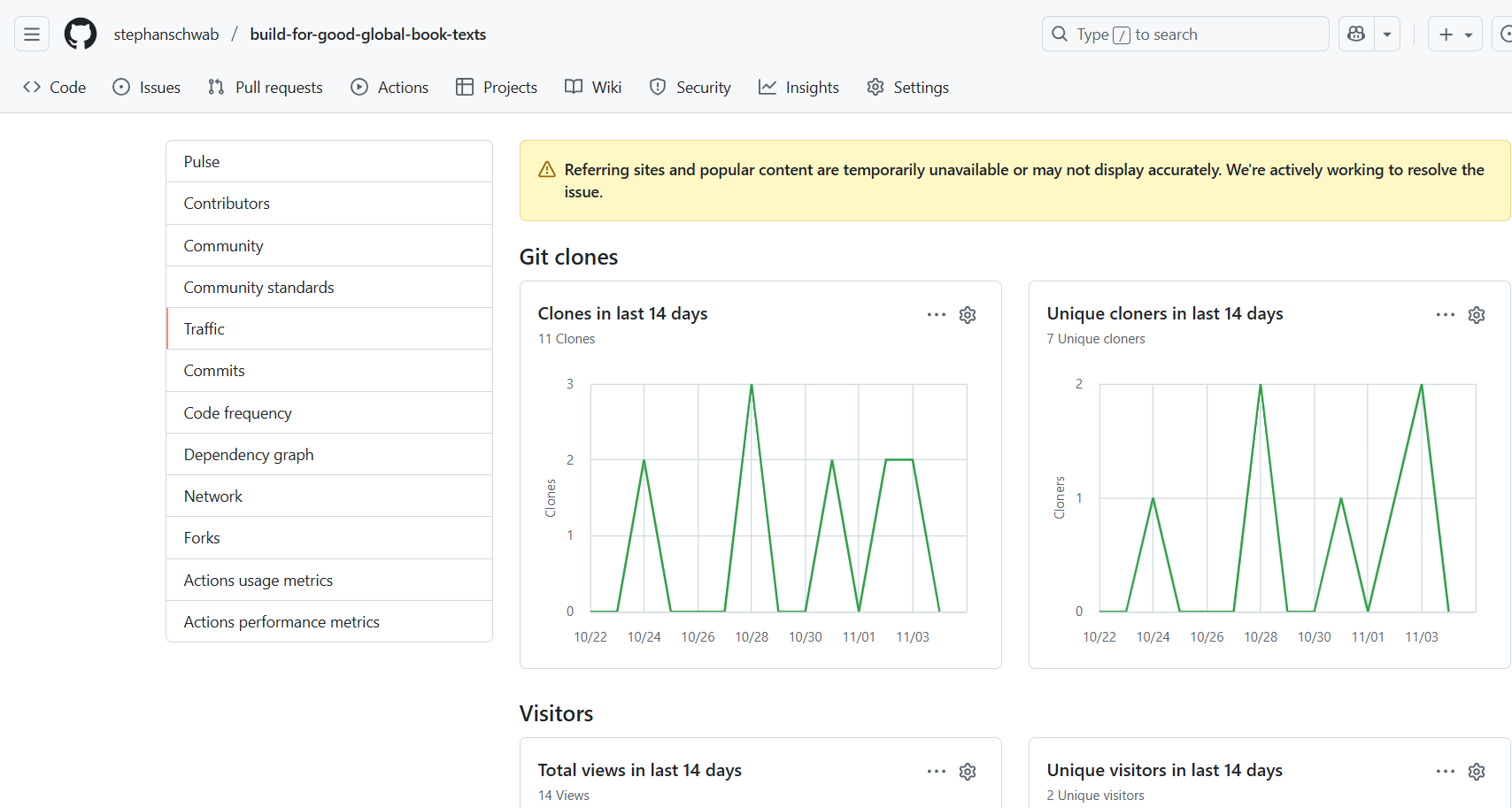Click the search input field
This screenshot has height=808, width=1512.
click(x=1184, y=35)
